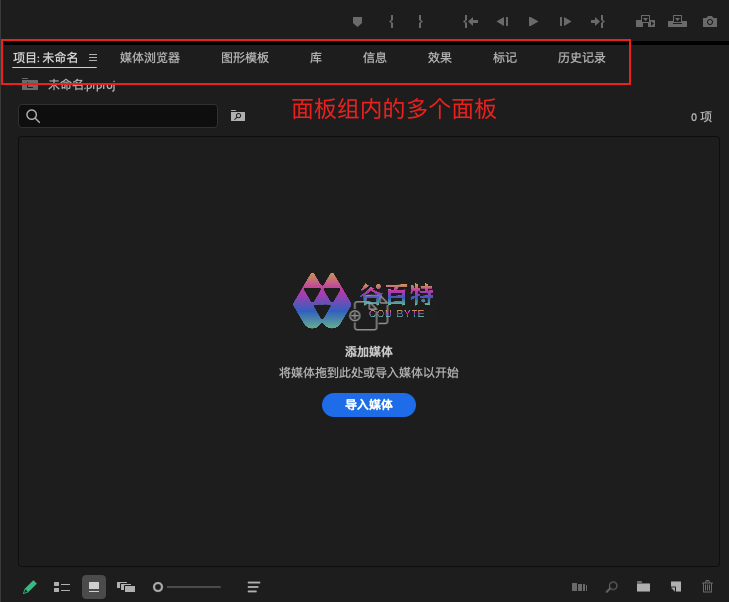Switch to the 效果 tab
Screen dimensions: 729x602
coord(440,58)
